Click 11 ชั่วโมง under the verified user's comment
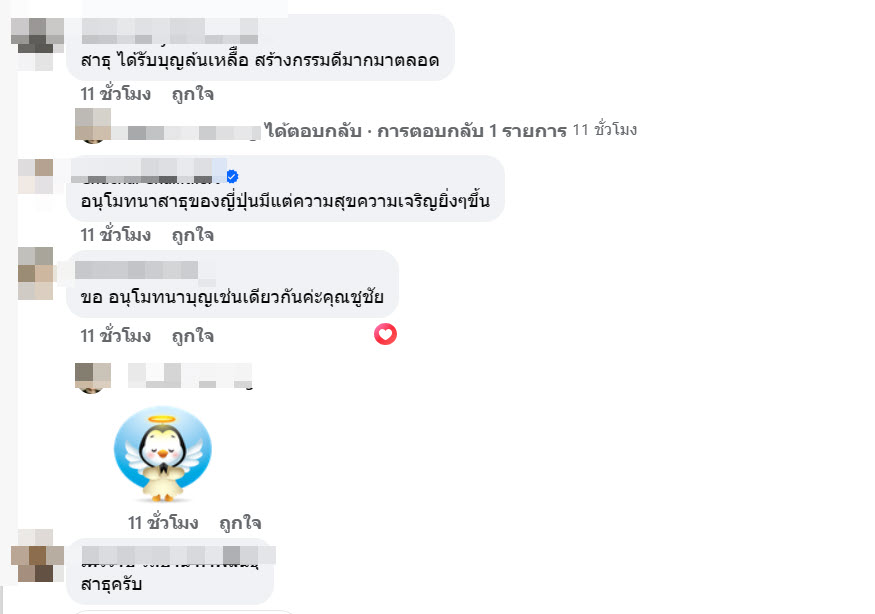This screenshot has height=614, width=875. tap(116, 234)
